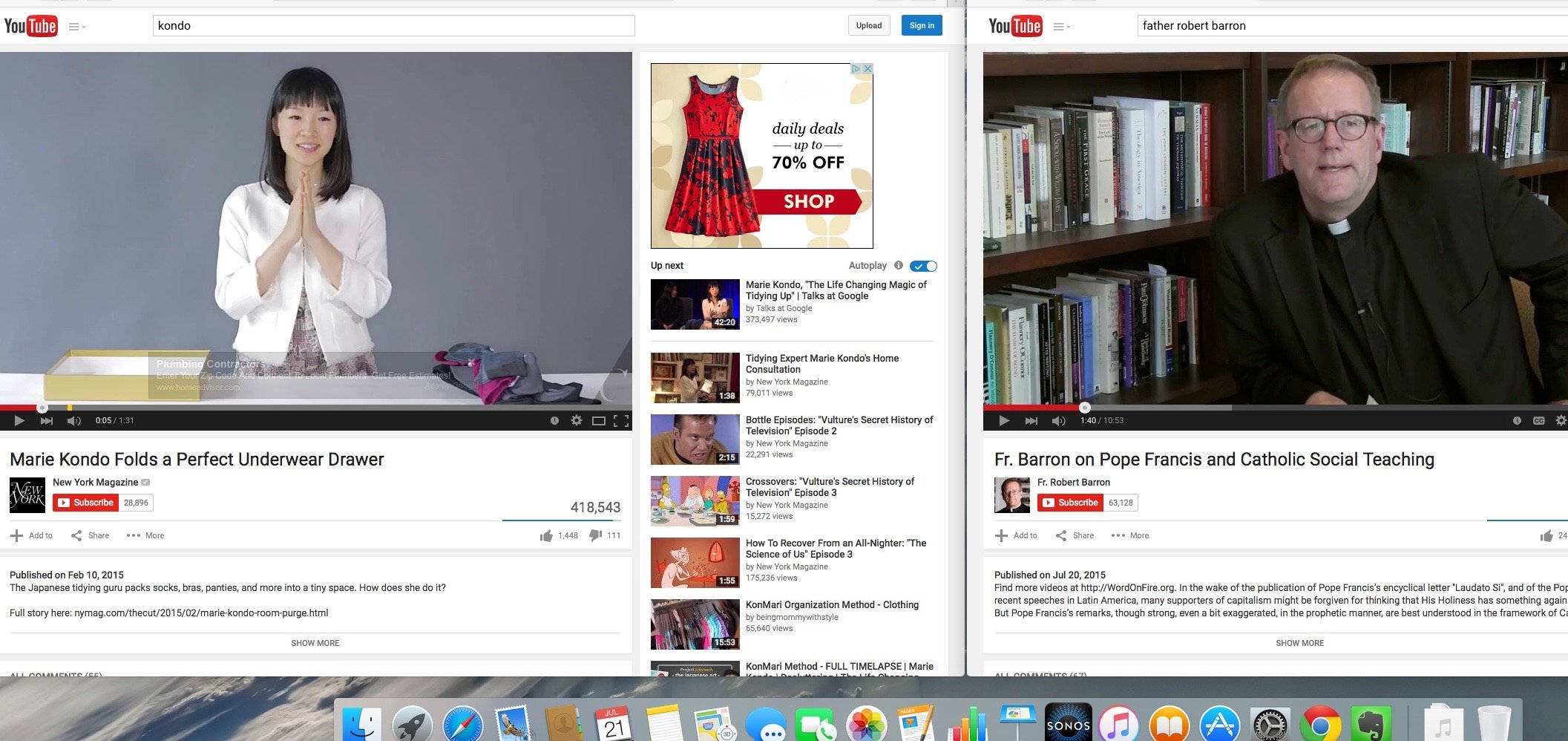This screenshot has height=741, width=1568.
Task: Open Share for the Fr. Barron video
Action: point(1075,535)
